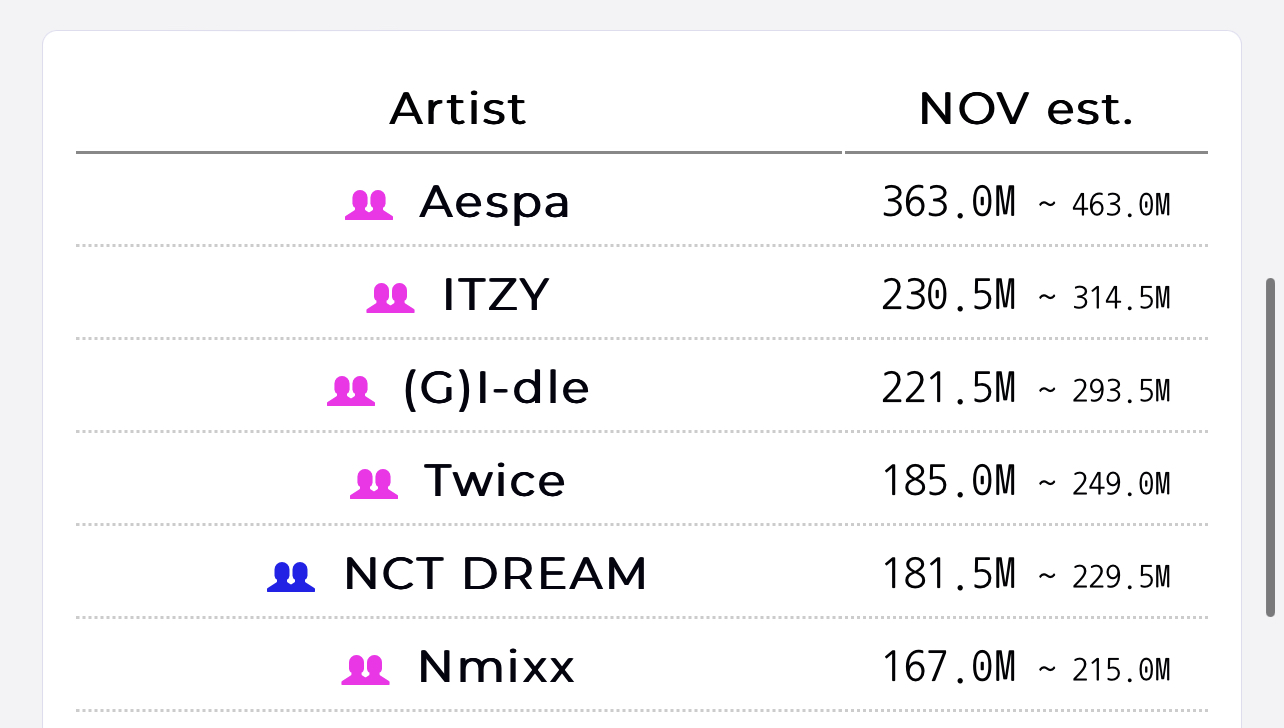The height and width of the screenshot is (728, 1284).
Task: Click the pink group icon beside Twice
Action: click(374, 483)
